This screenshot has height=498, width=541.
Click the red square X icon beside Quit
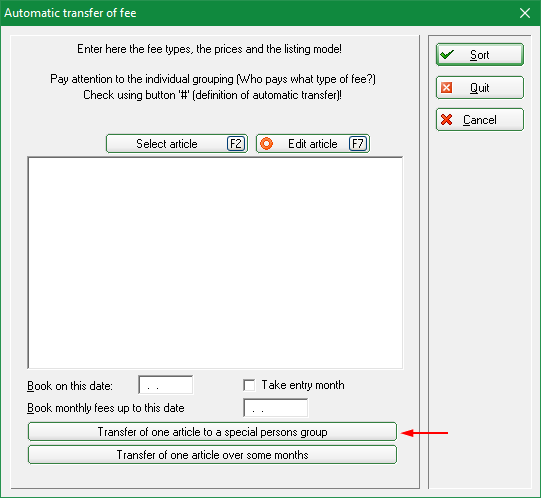(446, 88)
